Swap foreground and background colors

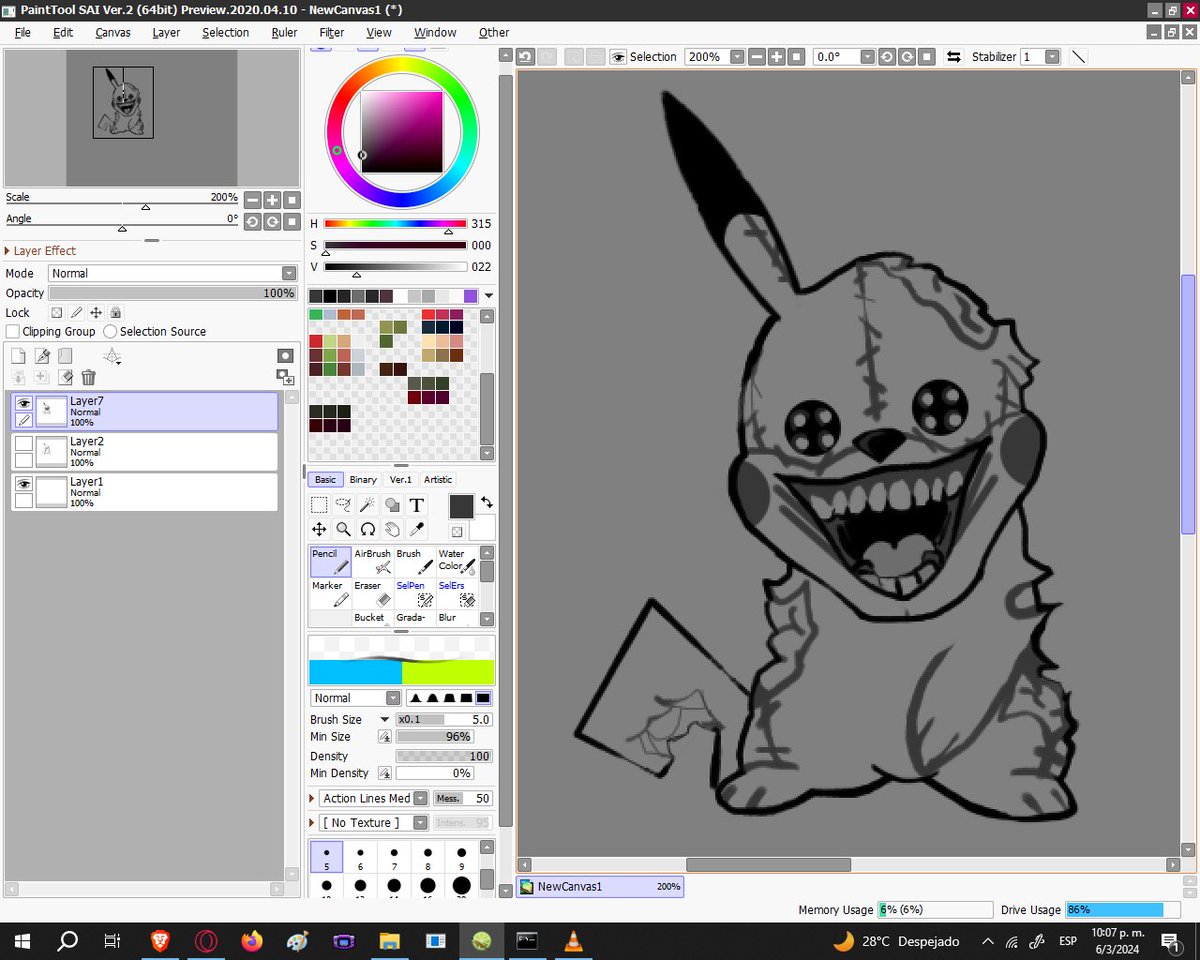[486, 502]
